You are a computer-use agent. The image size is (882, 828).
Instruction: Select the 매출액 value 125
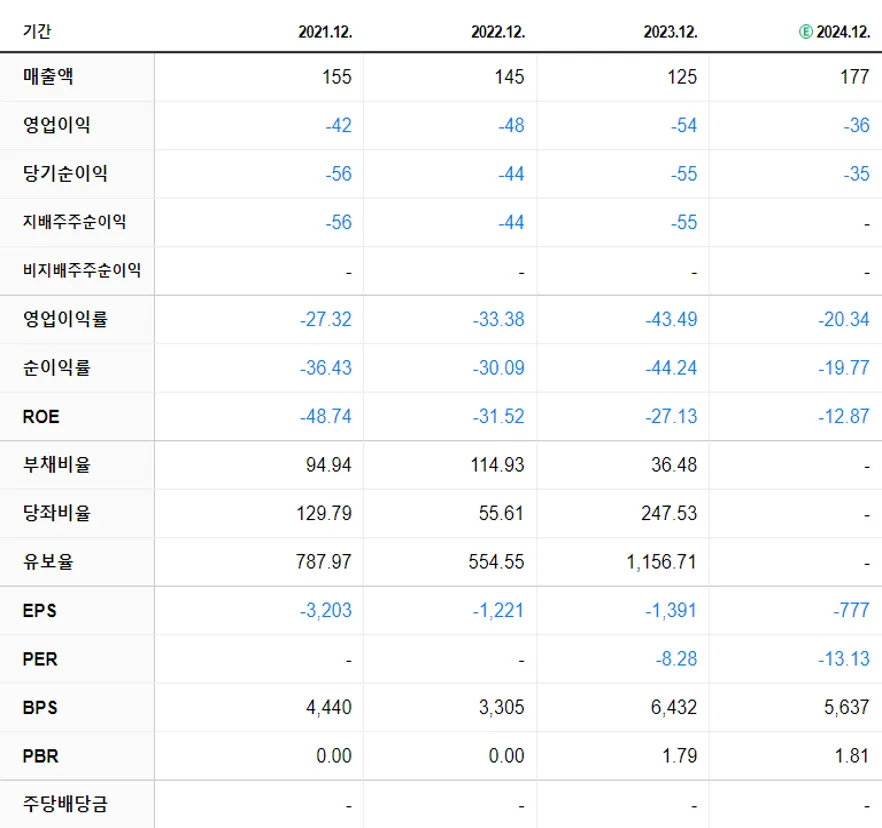(x=682, y=76)
